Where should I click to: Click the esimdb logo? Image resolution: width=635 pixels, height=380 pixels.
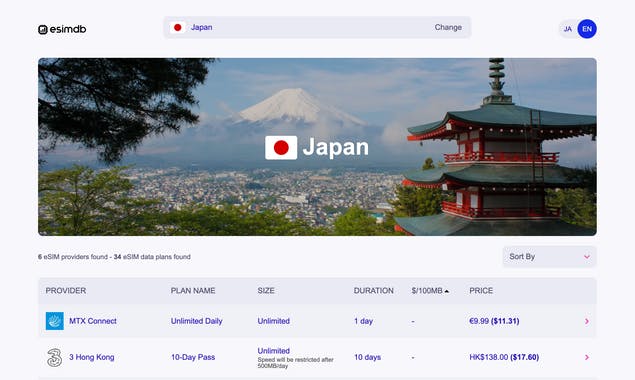pyautogui.click(x=62, y=29)
